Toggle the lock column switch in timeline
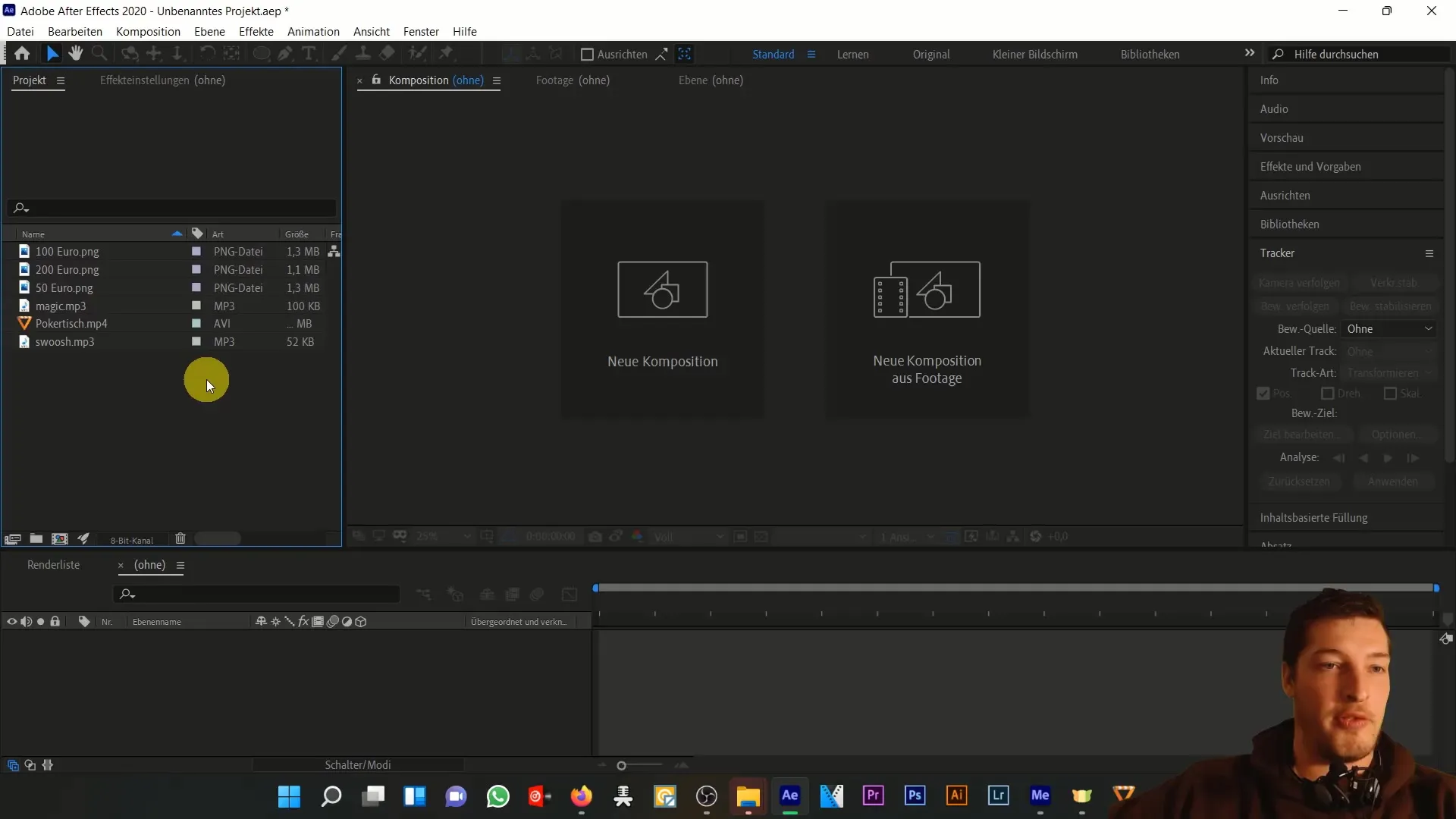The height and width of the screenshot is (819, 1456). pos(55,622)
